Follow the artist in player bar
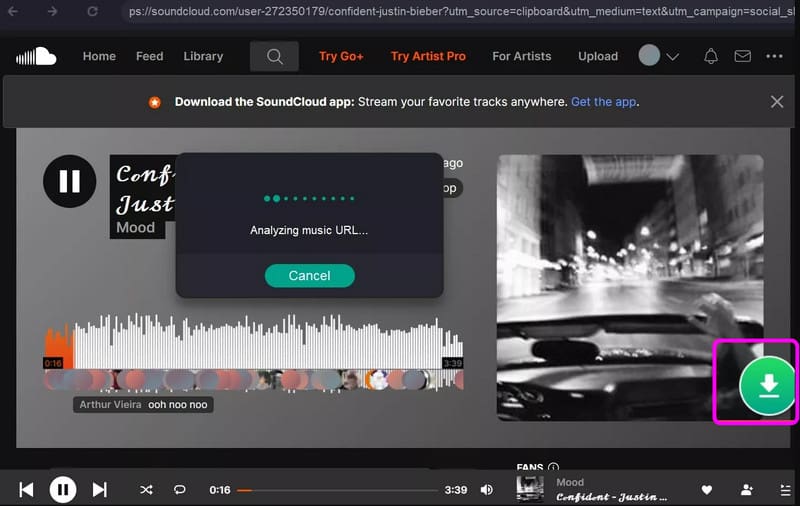This screenshot has width=800, height=506. coord(746,490)
